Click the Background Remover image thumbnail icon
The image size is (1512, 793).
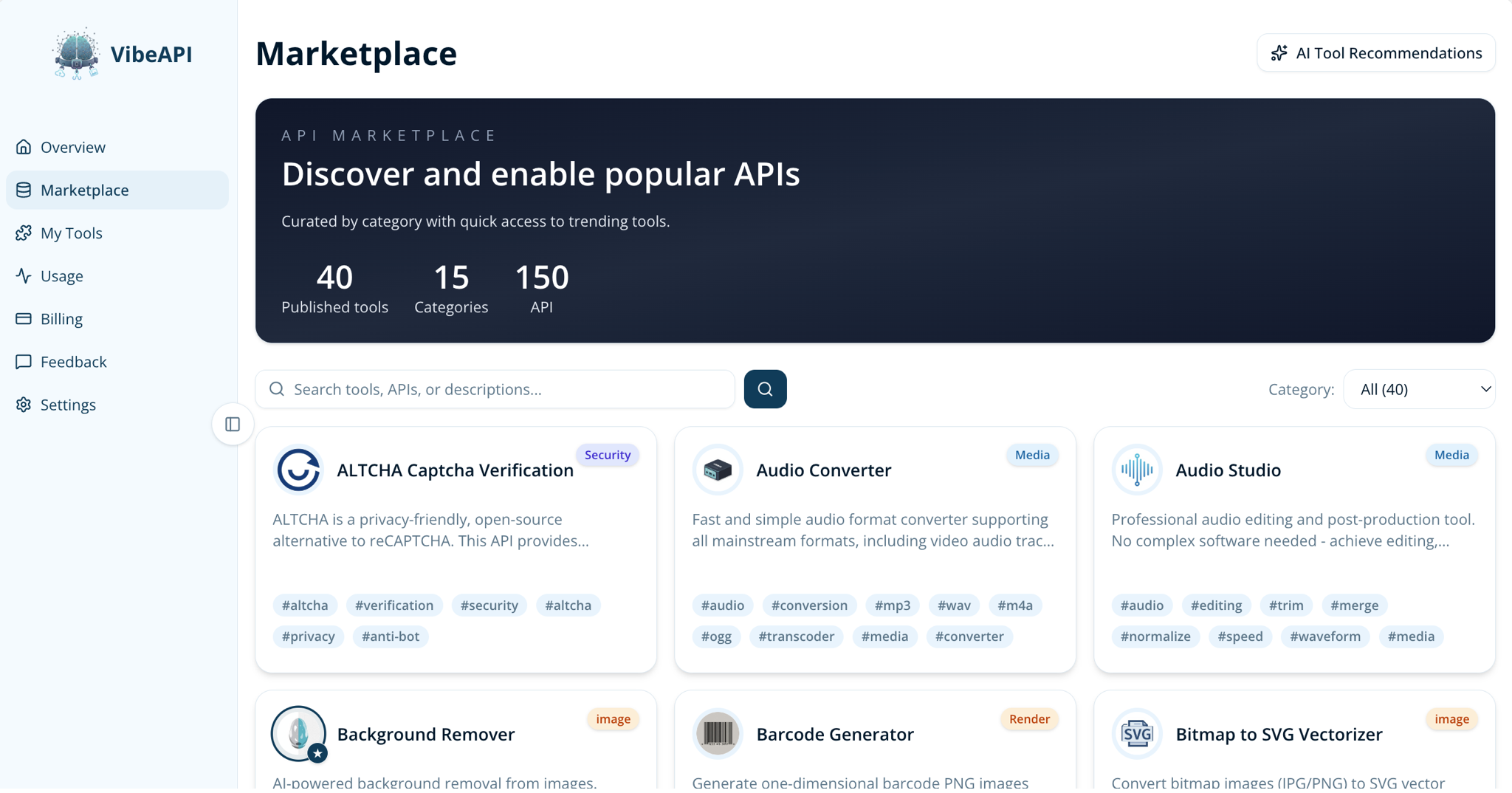pyautogui.click(x=298, y=733)
